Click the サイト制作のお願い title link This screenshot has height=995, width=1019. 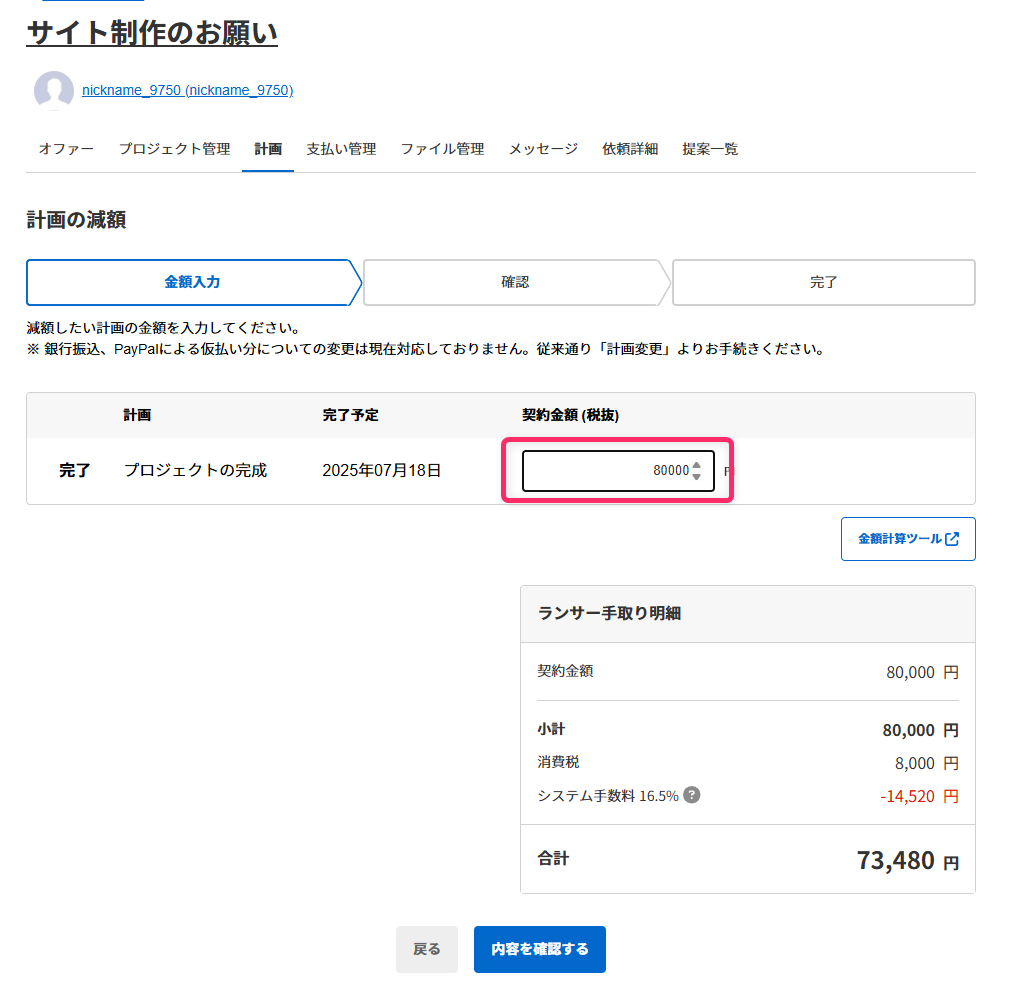(x=151, y=33)
